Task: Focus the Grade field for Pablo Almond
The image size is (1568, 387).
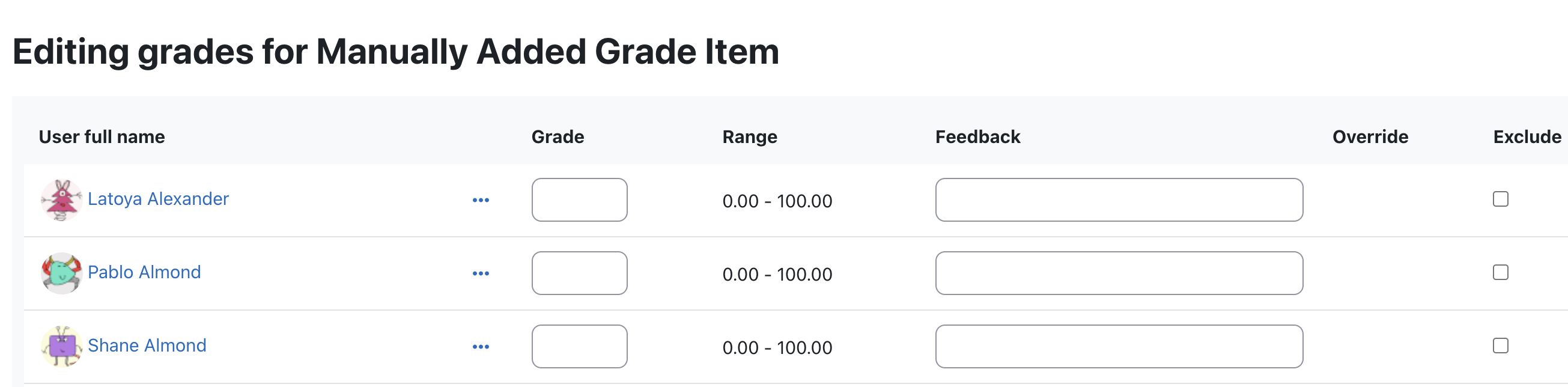Action: coord(580,273)
